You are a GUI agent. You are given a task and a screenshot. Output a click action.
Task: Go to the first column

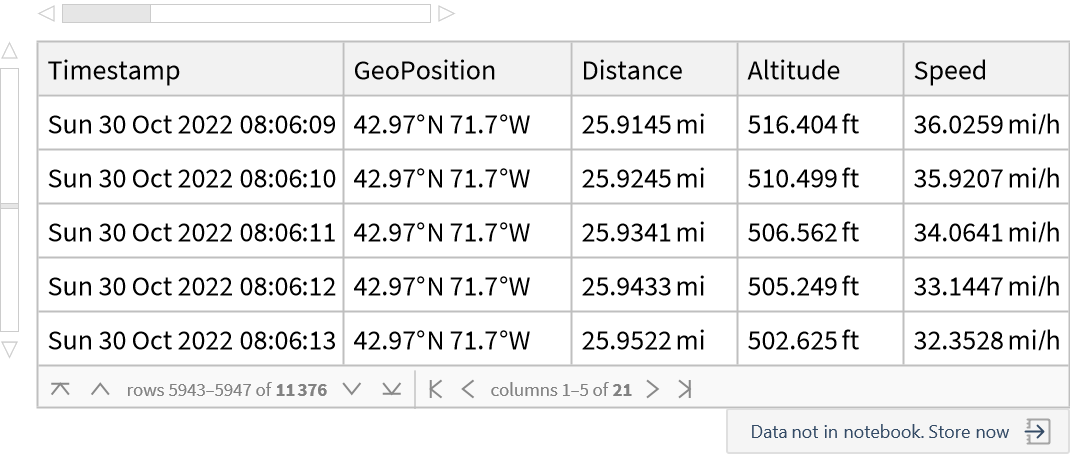435,390
